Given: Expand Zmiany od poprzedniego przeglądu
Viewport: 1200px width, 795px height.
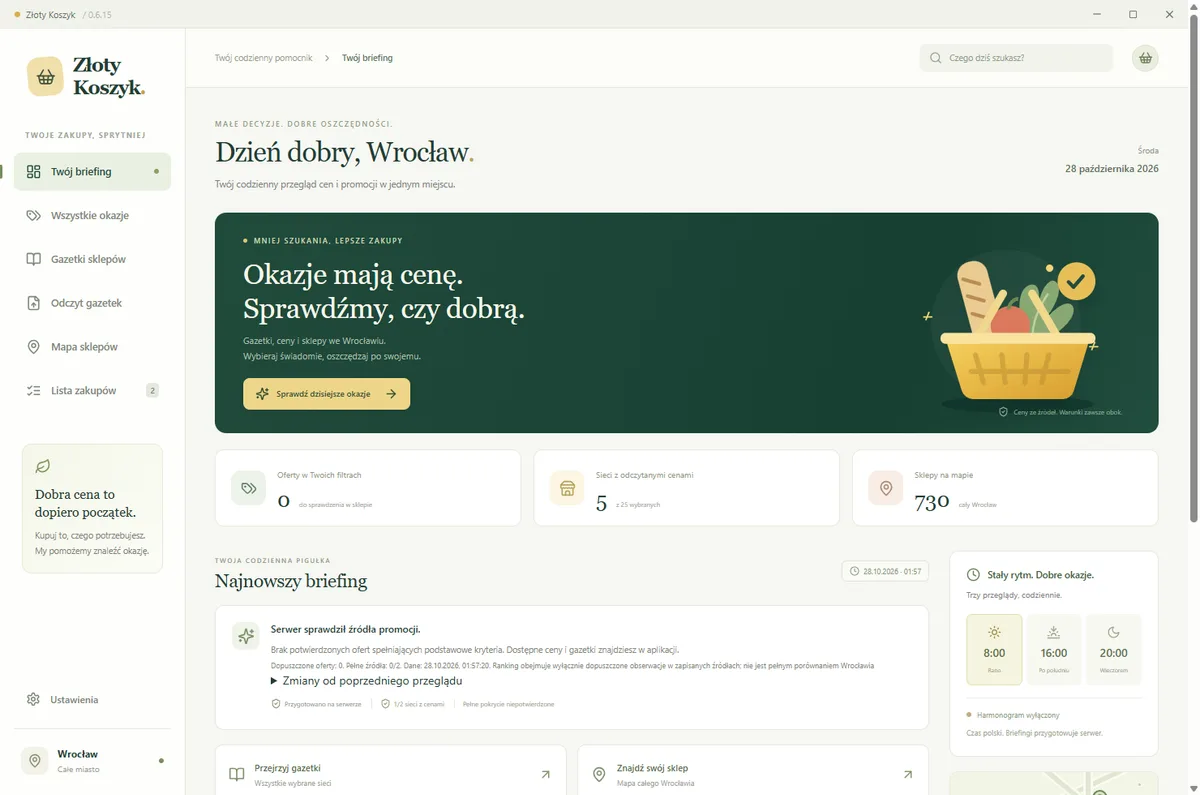Looking at the screenshot, I should [x=367, y=681].
